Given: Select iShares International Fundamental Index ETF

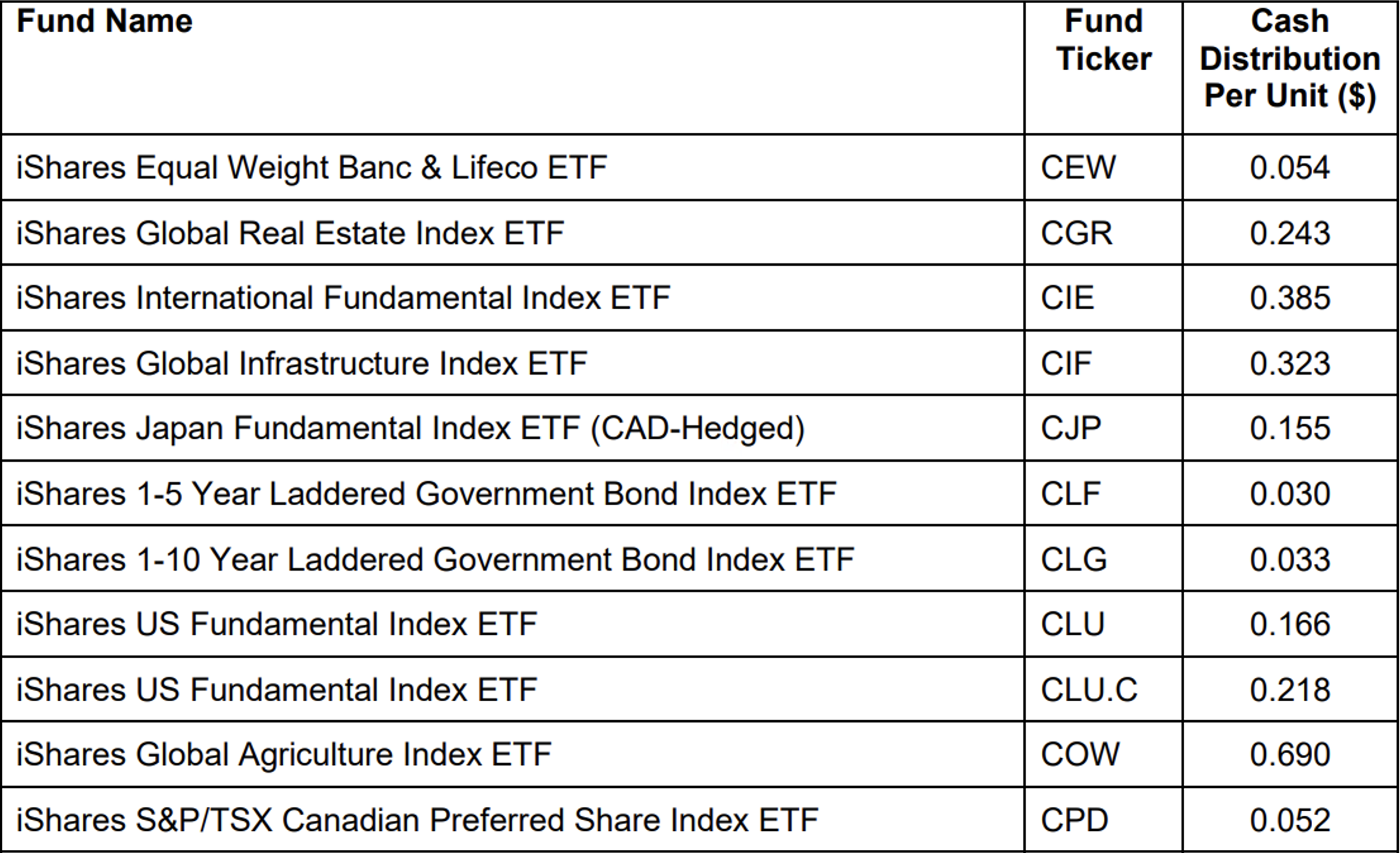Looking at the screenshot, I should (343, 298).
